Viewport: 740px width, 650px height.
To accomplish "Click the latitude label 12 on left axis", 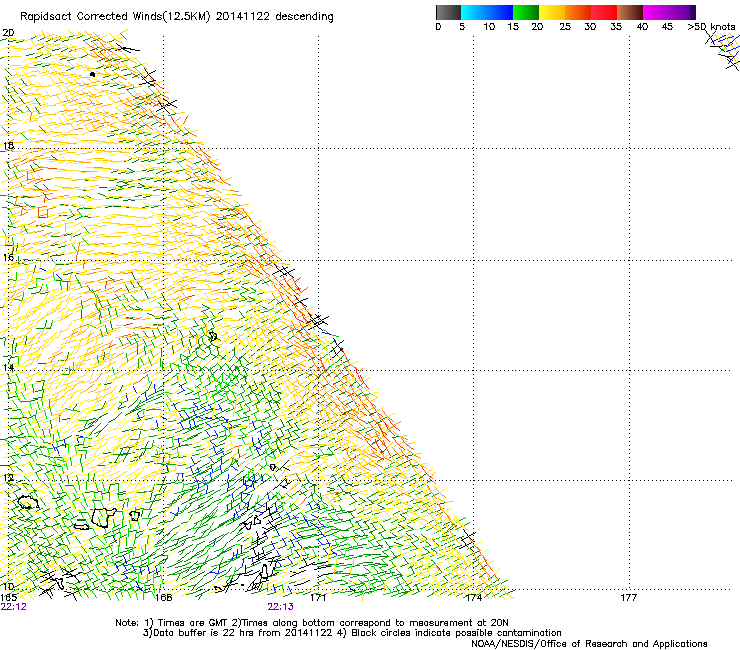I will pyautogui.click(x=8, y=477).
